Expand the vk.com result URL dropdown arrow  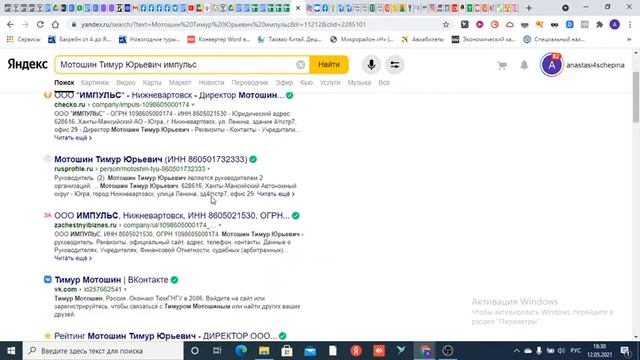pos(125,289)
